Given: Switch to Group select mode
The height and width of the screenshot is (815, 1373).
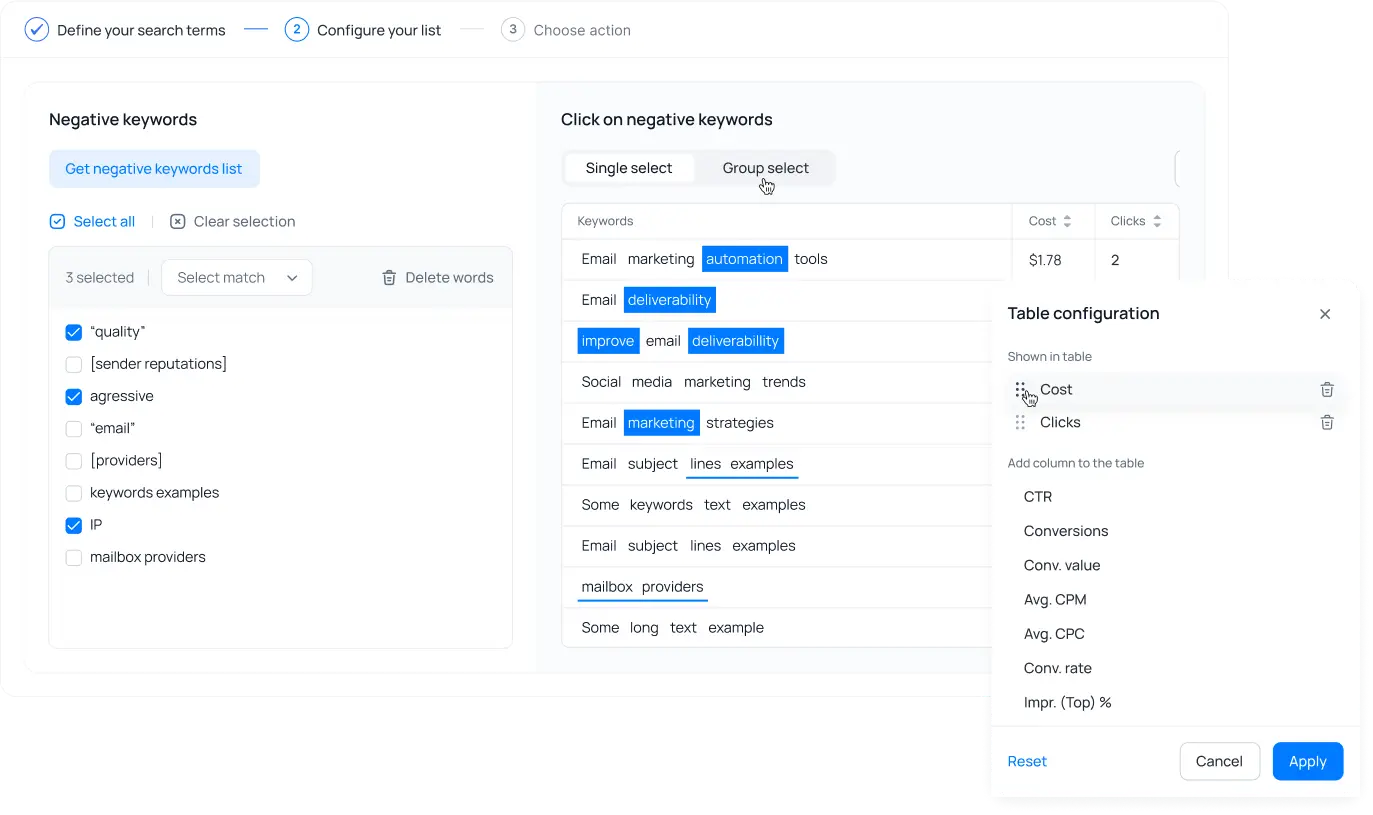Looking at the screenshot, I should pyautogui.click(x=766, y=168).
